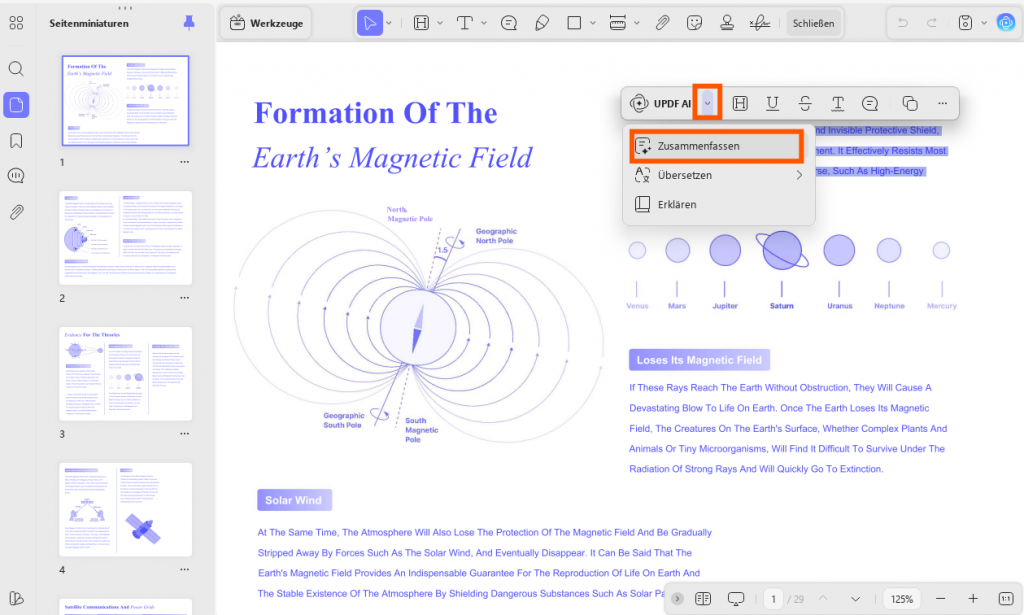Click the Schließen button
The height and width of the screenshot is (615, 1024).
(x=813, y=23)
